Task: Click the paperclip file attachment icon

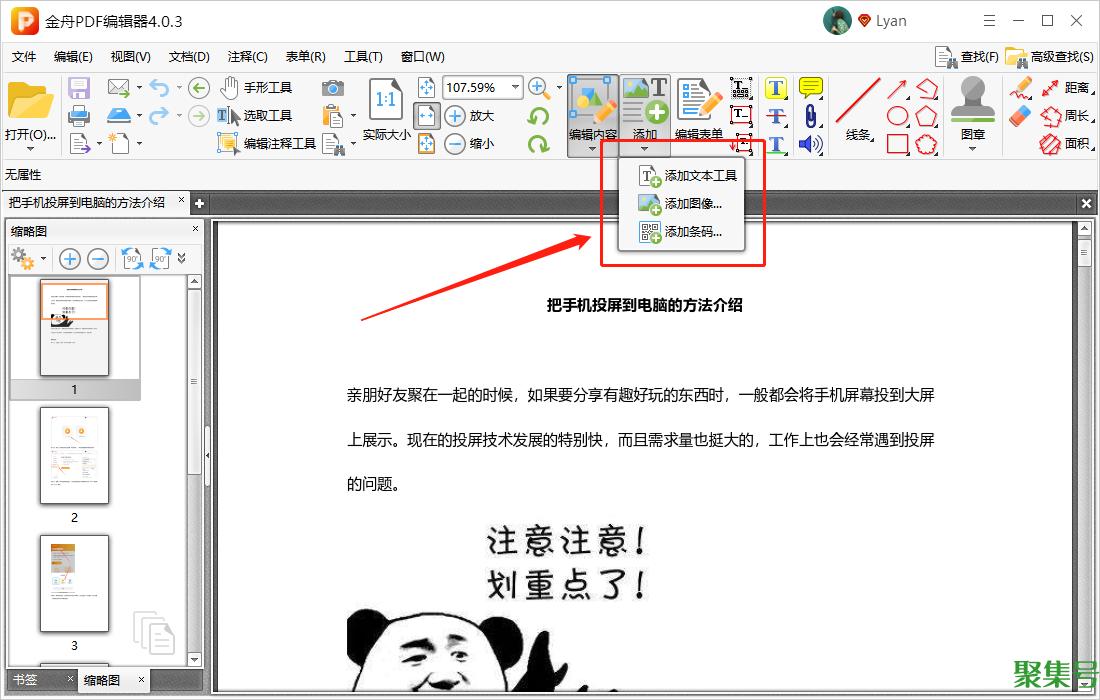Action: pos(810,116)
